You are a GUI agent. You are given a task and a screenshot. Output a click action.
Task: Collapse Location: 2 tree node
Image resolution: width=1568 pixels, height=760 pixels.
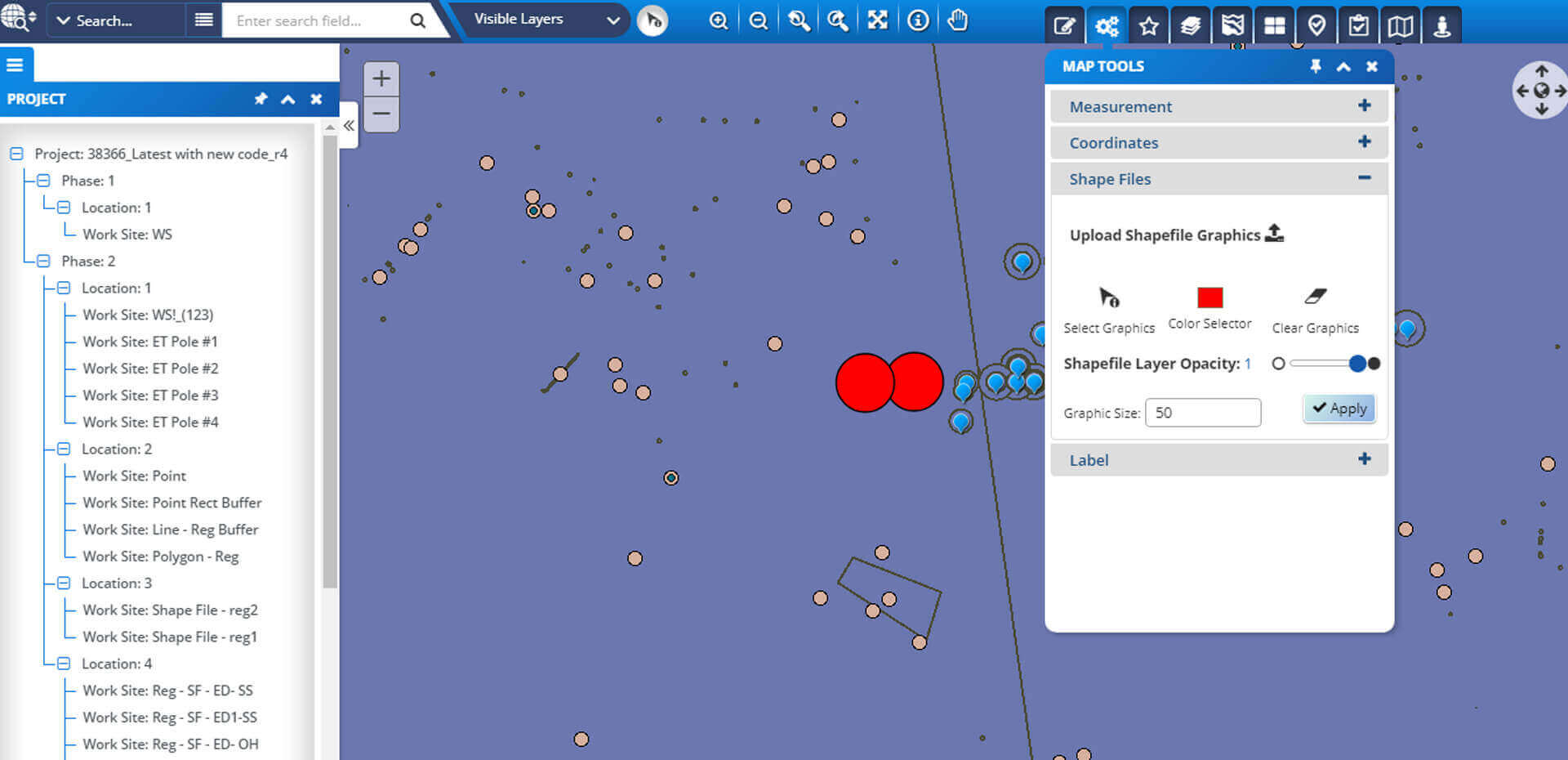coord(64,449)
